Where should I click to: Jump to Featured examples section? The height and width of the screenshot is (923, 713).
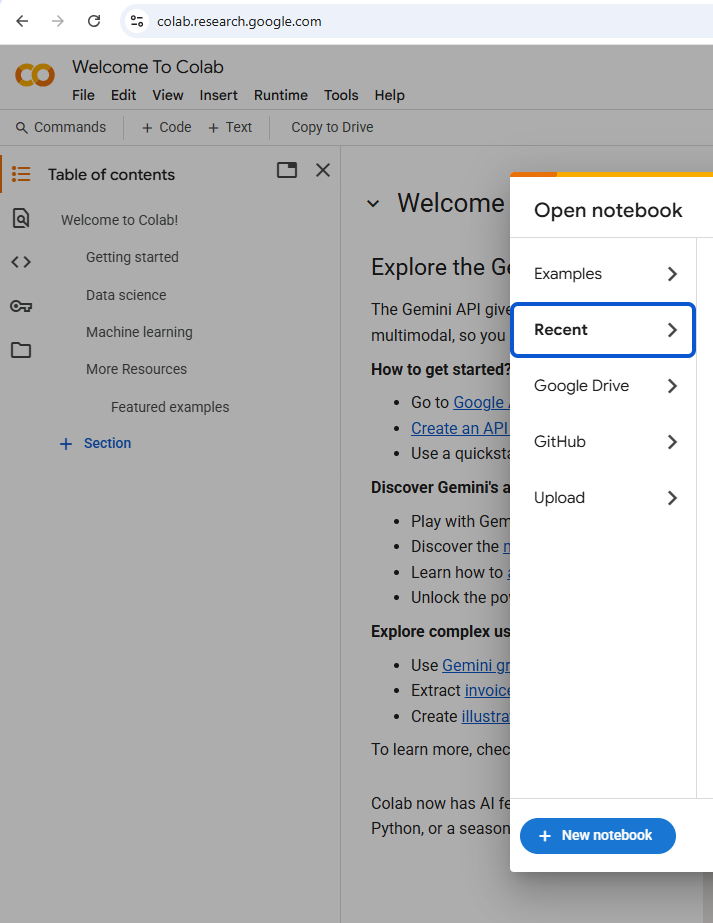(170, 407)
